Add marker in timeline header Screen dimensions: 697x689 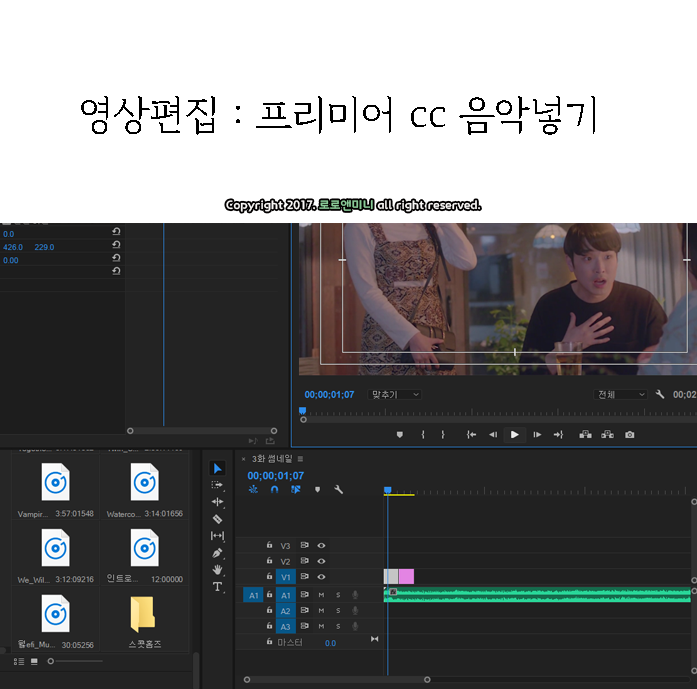[317, 489]
